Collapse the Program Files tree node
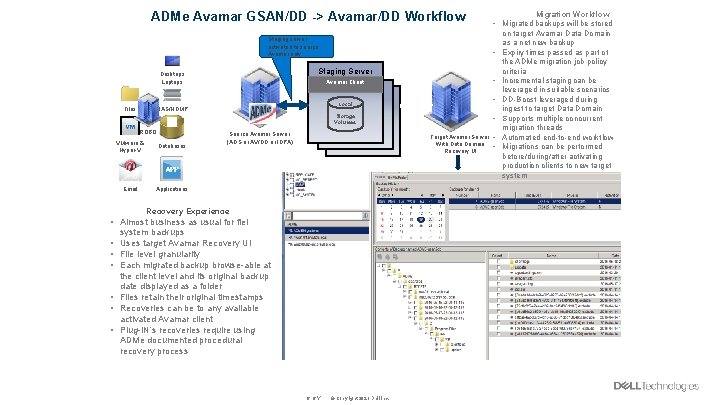720x405 pixels. tap(422, 329)
